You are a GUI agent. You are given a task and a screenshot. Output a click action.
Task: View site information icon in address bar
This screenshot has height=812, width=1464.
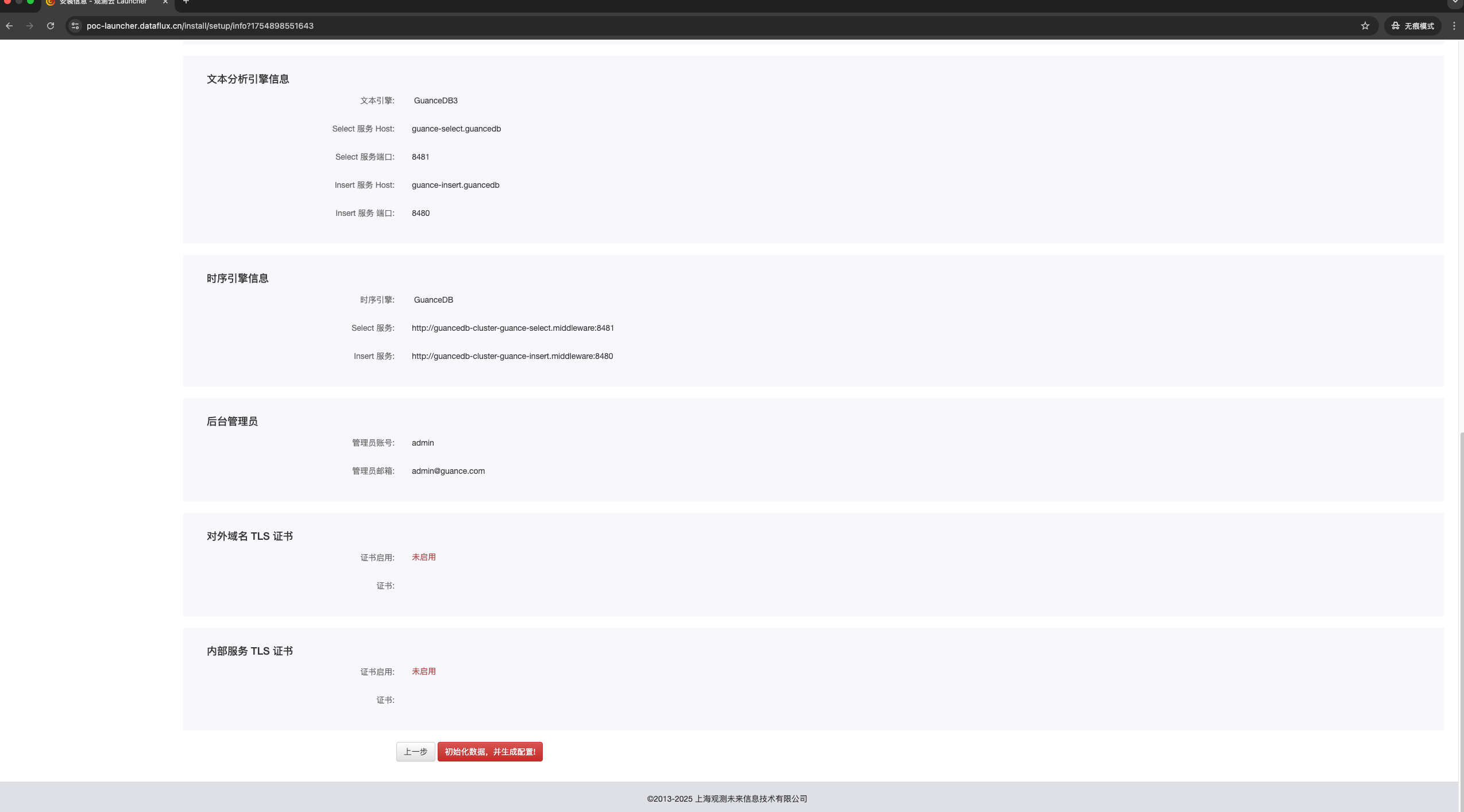pyautogui.click(x=75, y=26)
